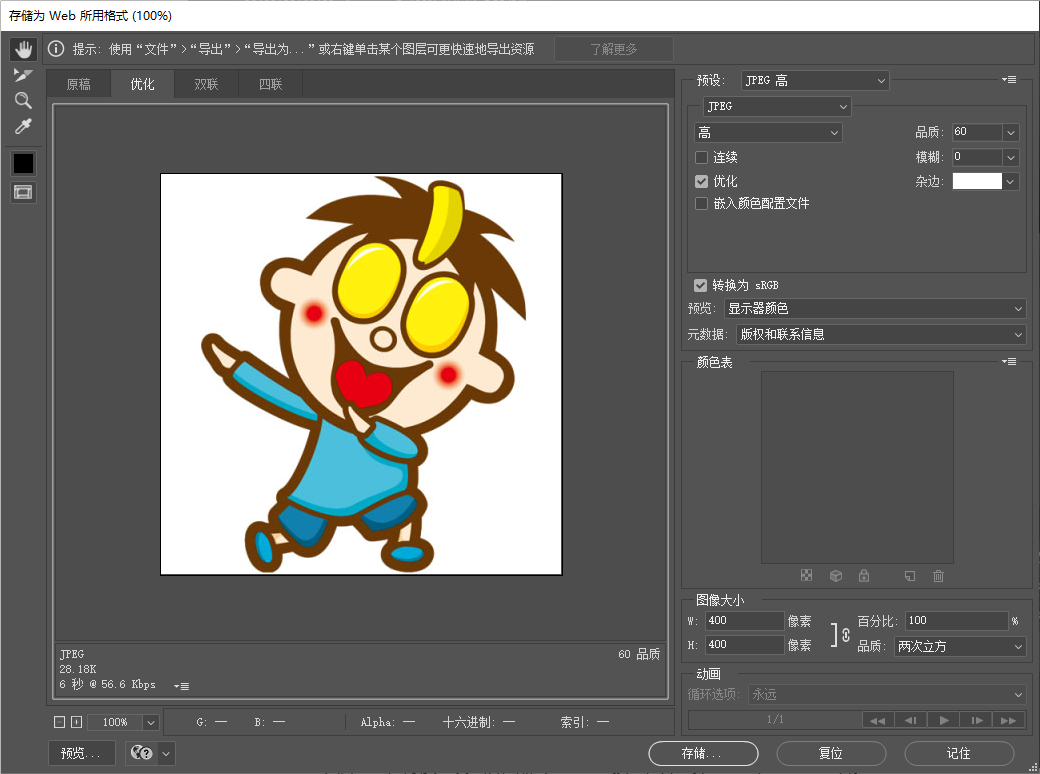Click the 复位 button
This screenshot has width=1040, height=774.
[830, 753]
